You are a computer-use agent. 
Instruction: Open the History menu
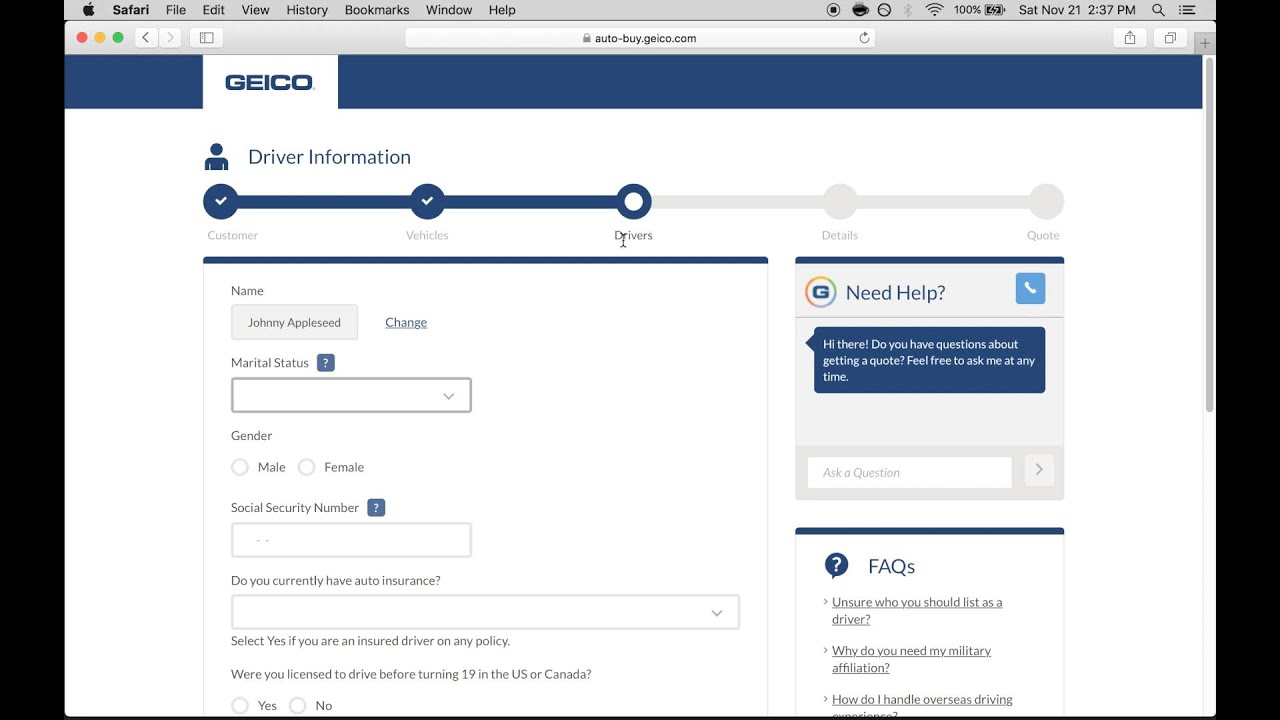coord(306,10)
